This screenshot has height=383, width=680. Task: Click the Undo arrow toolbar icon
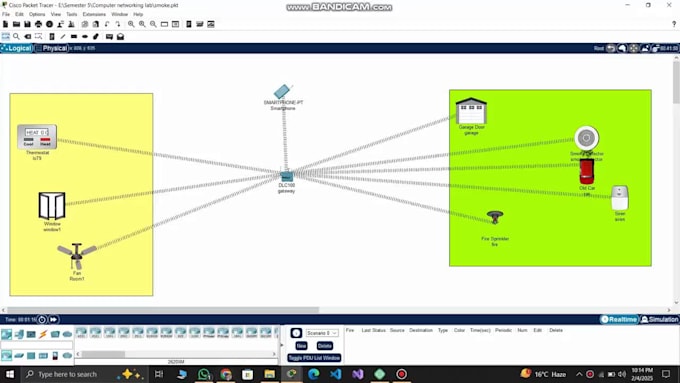107,24
